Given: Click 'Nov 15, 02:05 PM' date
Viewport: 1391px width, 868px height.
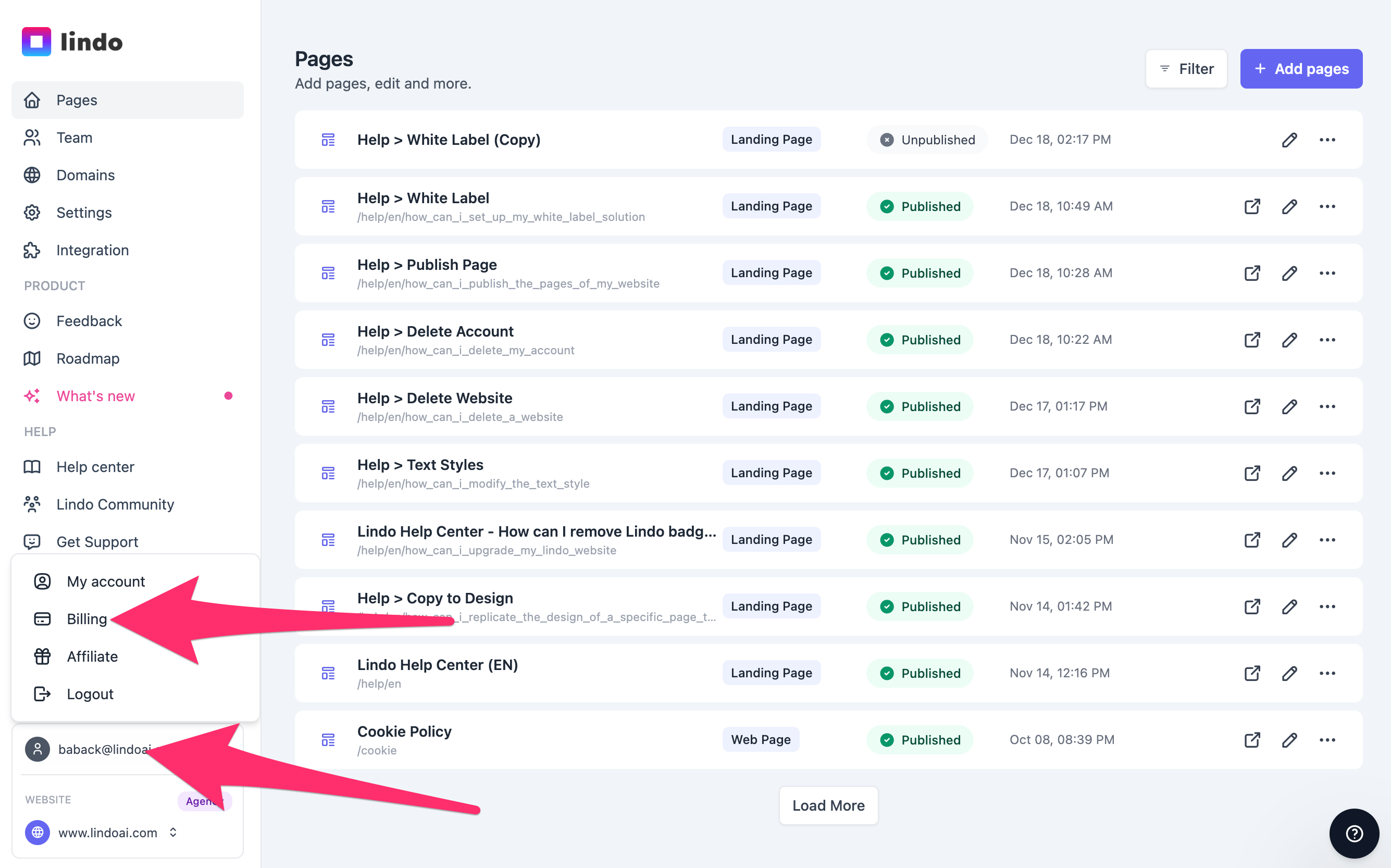Looking at the screenshot, I should coord(1061,539).
